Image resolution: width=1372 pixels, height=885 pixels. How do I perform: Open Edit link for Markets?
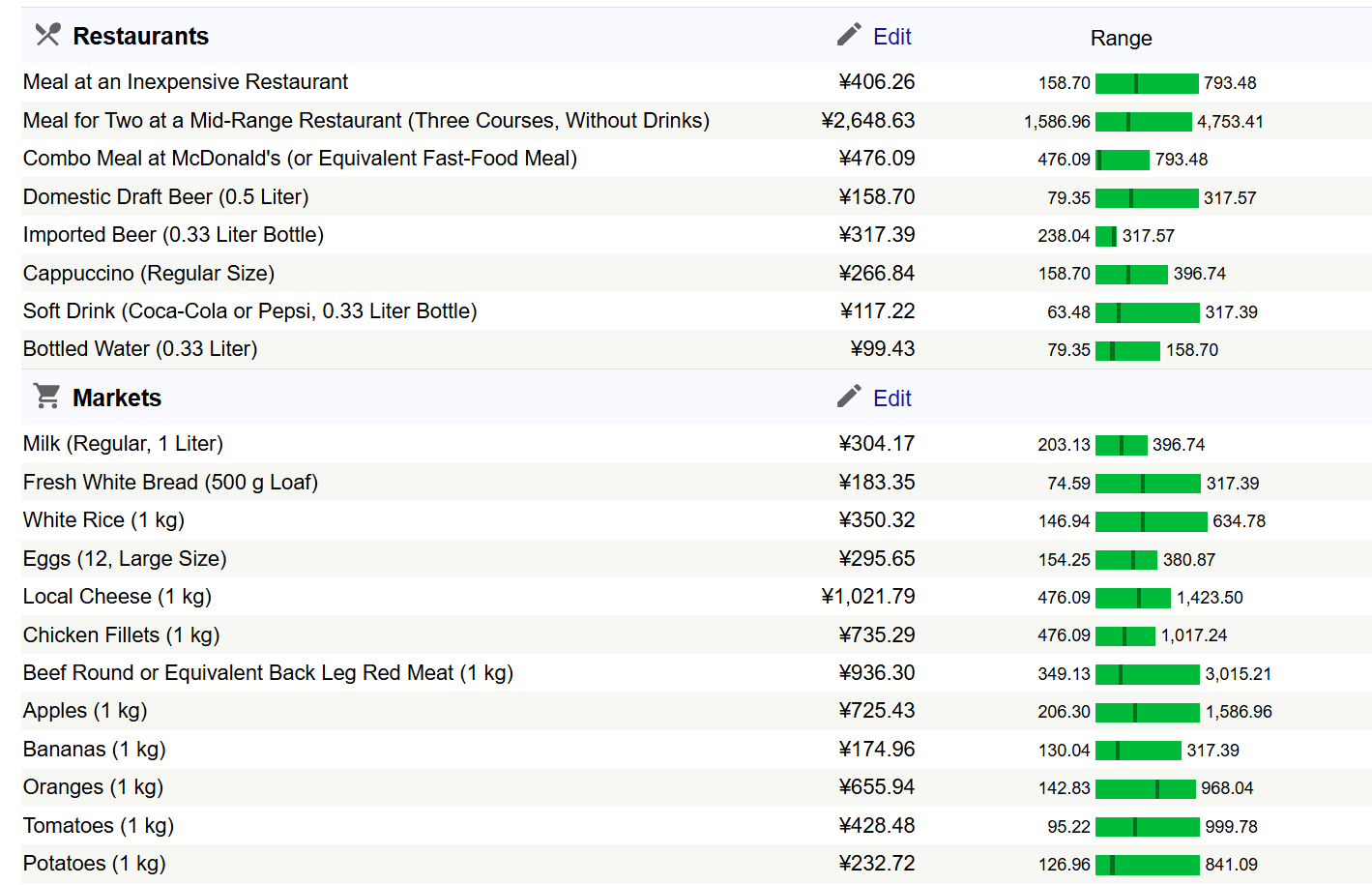pyautogui.click(x=892, y=398)
